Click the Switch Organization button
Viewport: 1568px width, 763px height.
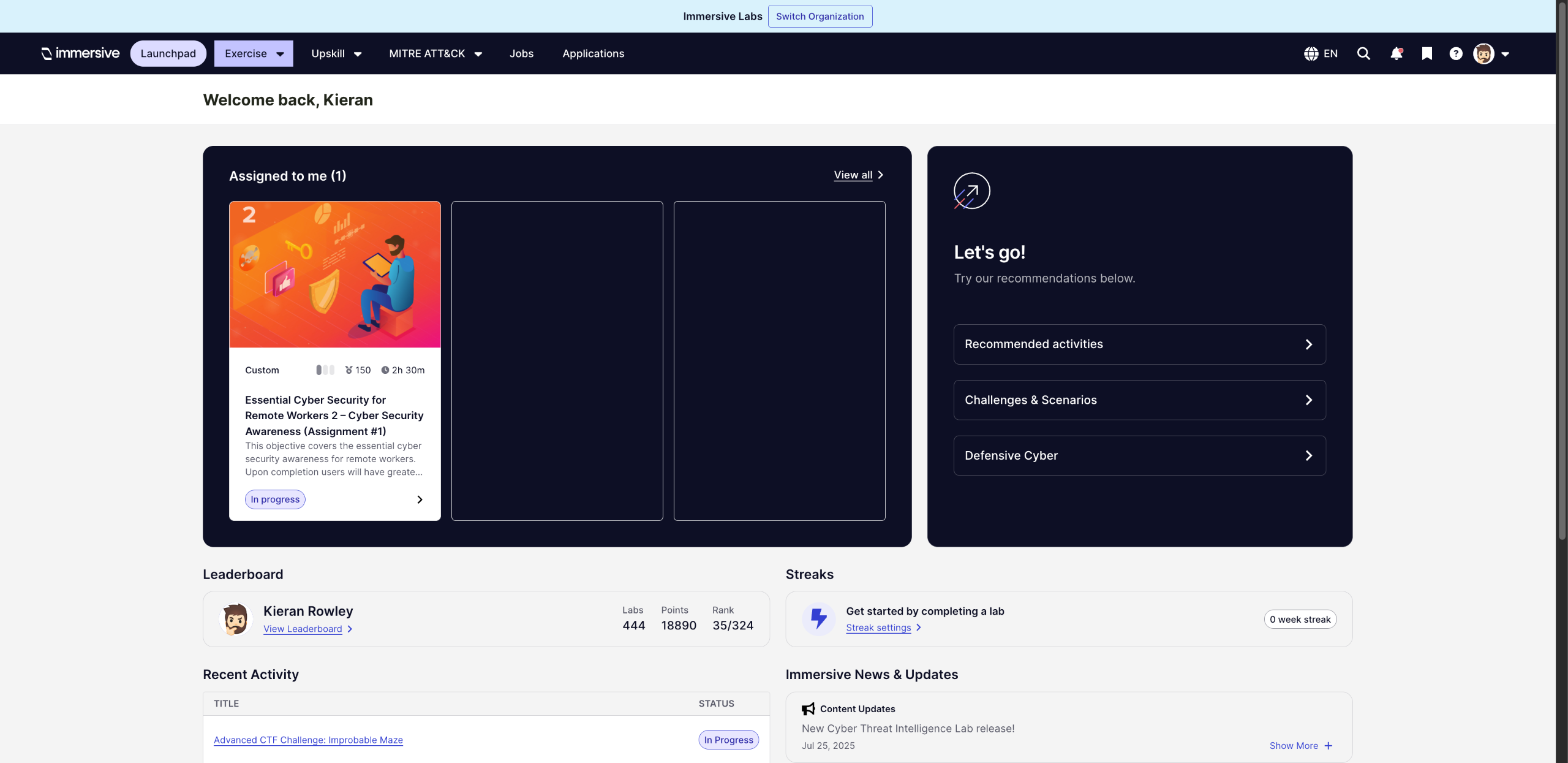tap(820, 17)
